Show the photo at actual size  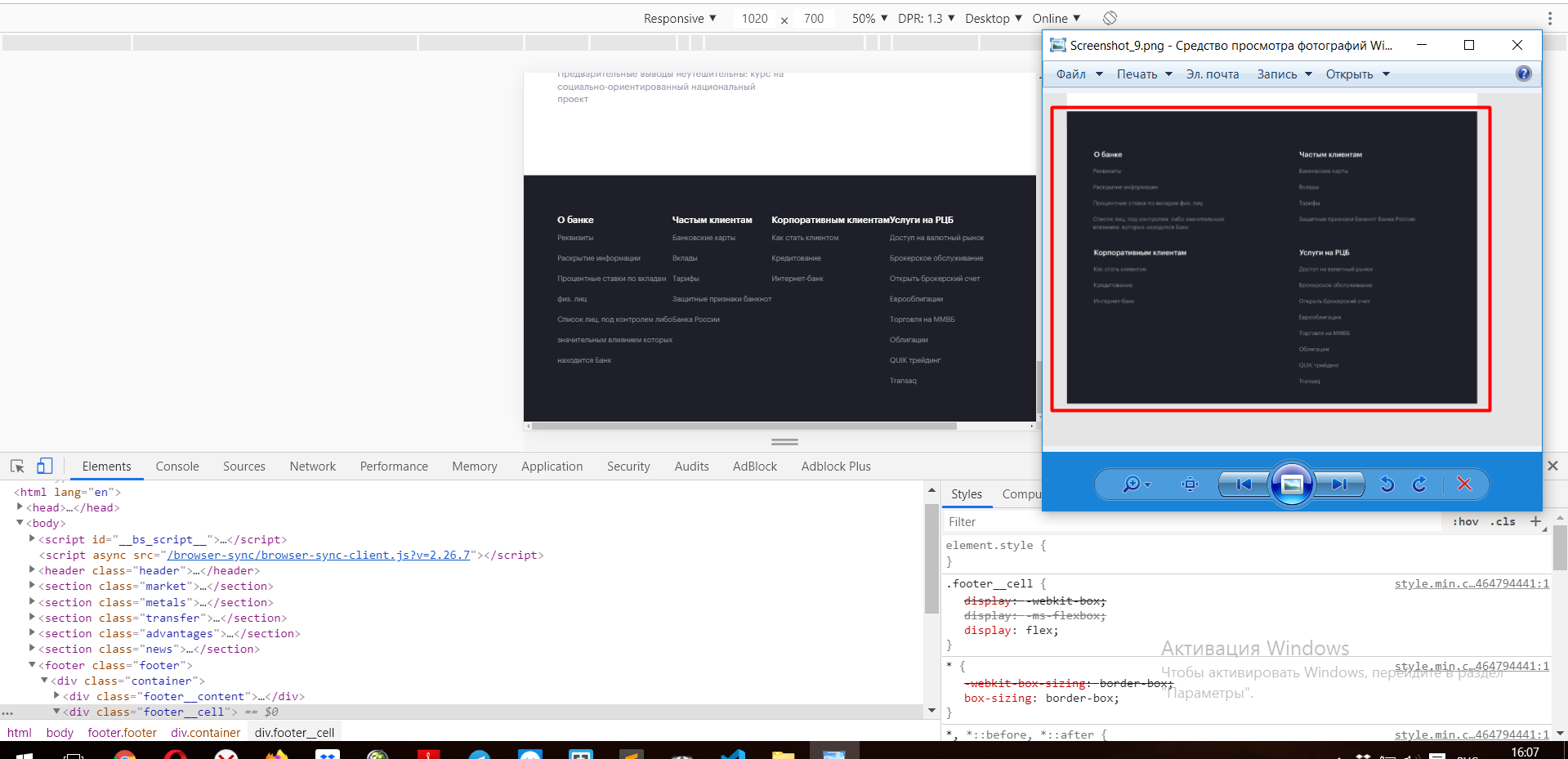tap(1190, 484)
